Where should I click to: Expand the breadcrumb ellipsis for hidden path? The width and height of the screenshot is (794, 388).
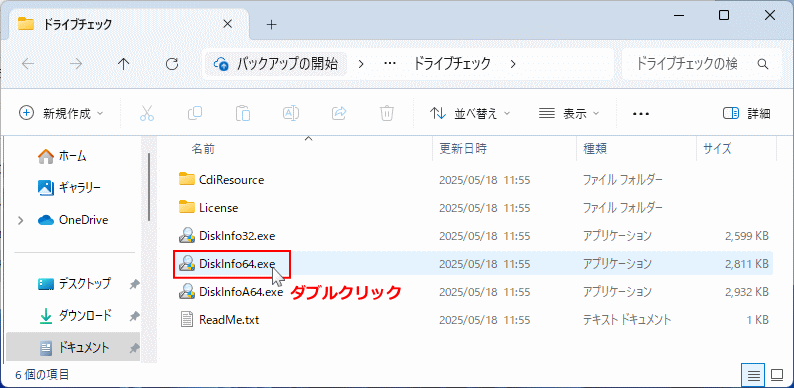(x=389, y=64)
